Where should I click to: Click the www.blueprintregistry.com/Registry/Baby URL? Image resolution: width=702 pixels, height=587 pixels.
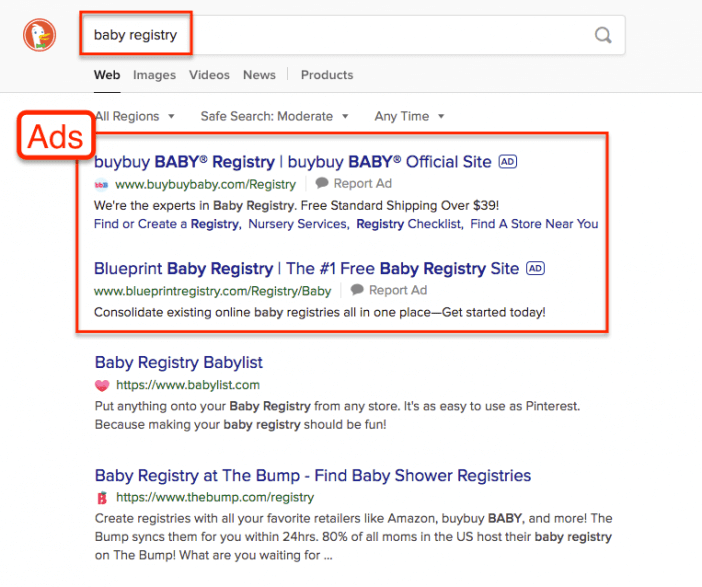pyautogui.click(x=213, y=291)
